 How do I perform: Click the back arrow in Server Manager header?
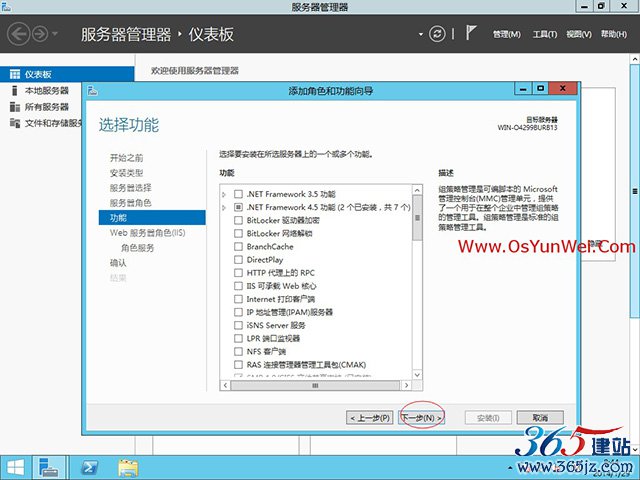tap(18, 34)
